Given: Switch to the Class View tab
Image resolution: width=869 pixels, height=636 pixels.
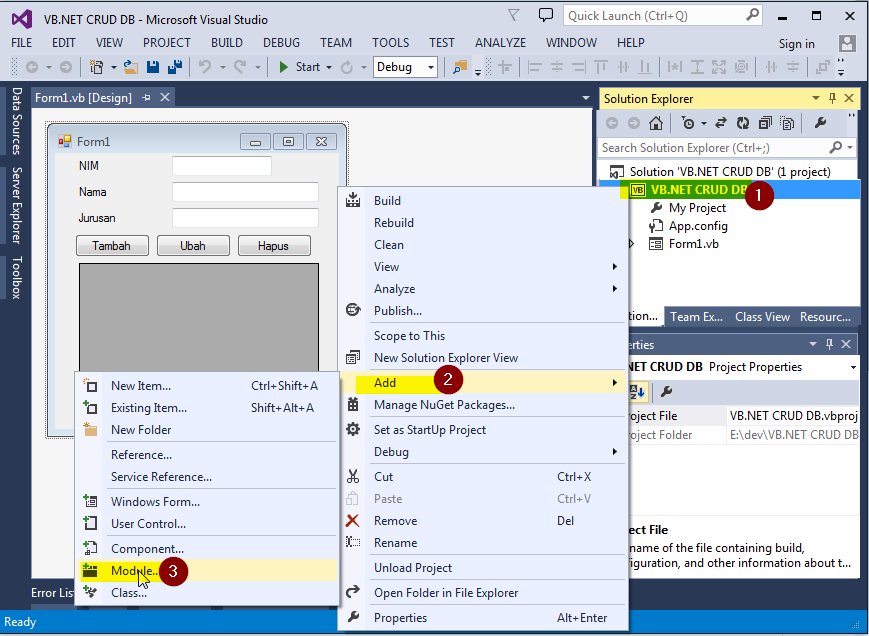Looking at the screenshot, I should [x=762, y=317].
